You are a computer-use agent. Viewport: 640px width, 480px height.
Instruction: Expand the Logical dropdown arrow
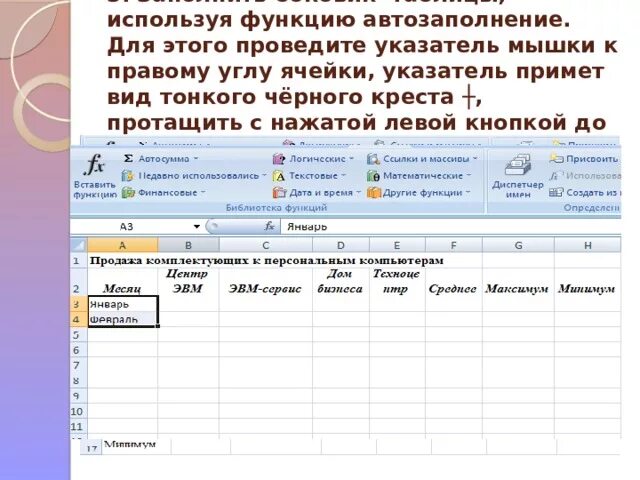[x=351, y=158]
